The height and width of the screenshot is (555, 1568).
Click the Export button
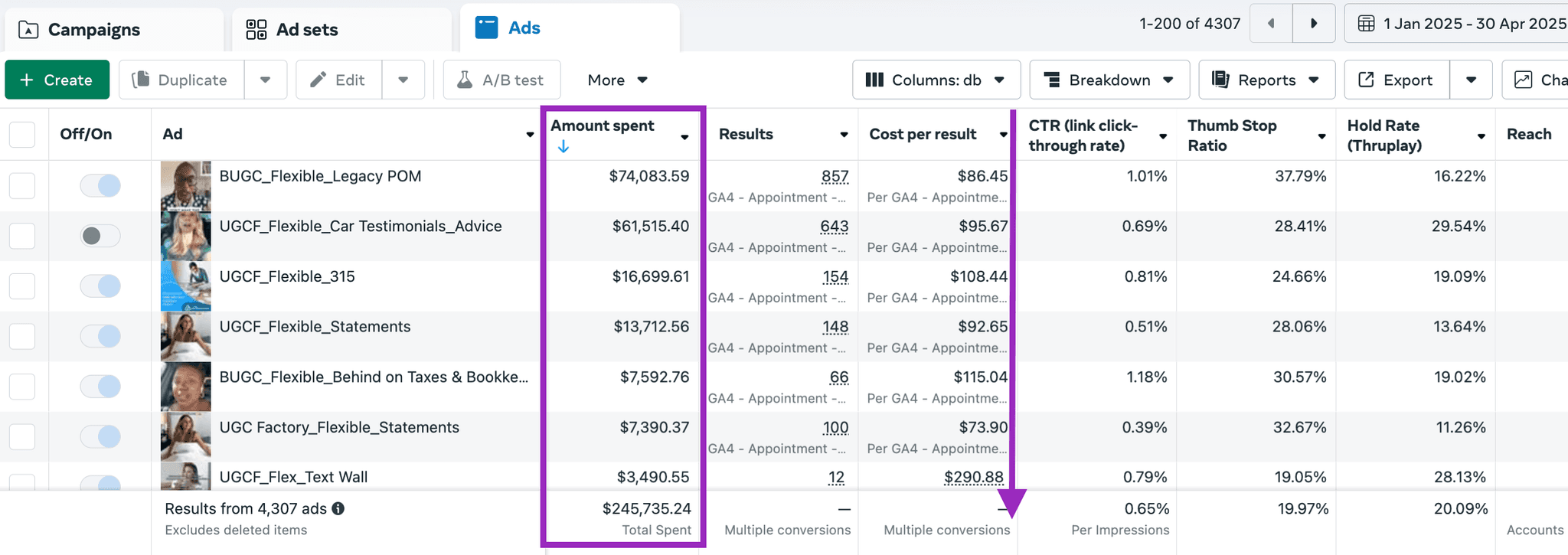click(1397, 80)
